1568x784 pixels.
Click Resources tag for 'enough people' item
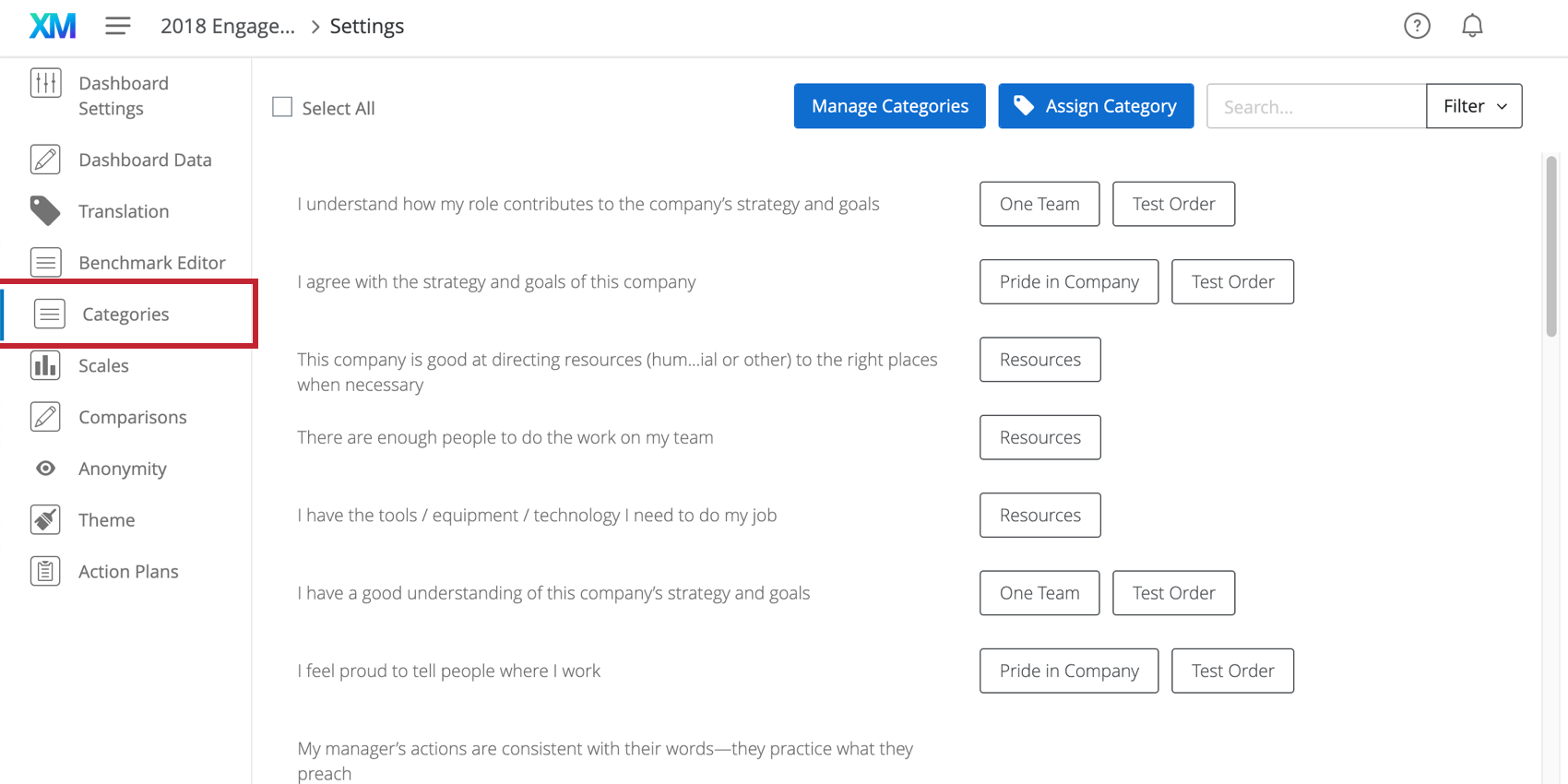click(x=1039, y=437)
